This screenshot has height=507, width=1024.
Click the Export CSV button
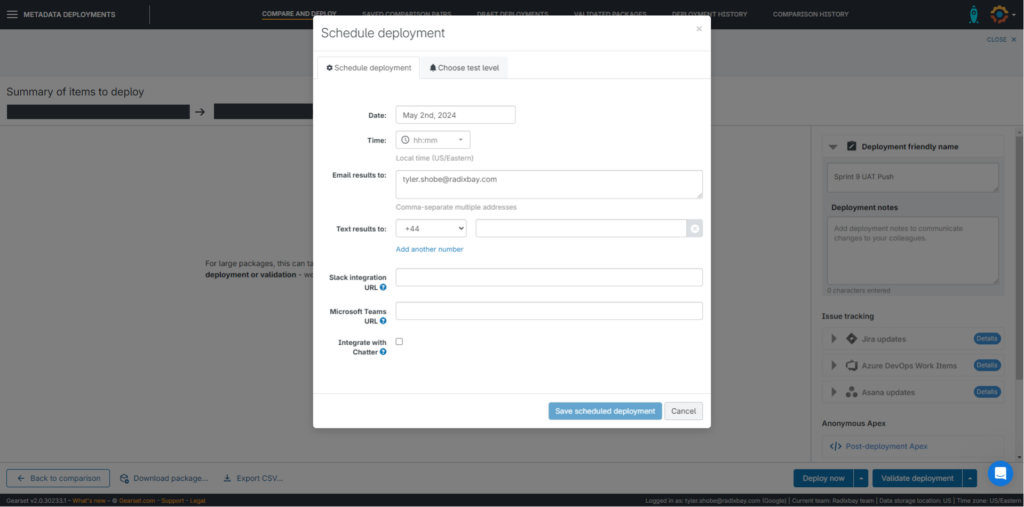tap(253, 478)
